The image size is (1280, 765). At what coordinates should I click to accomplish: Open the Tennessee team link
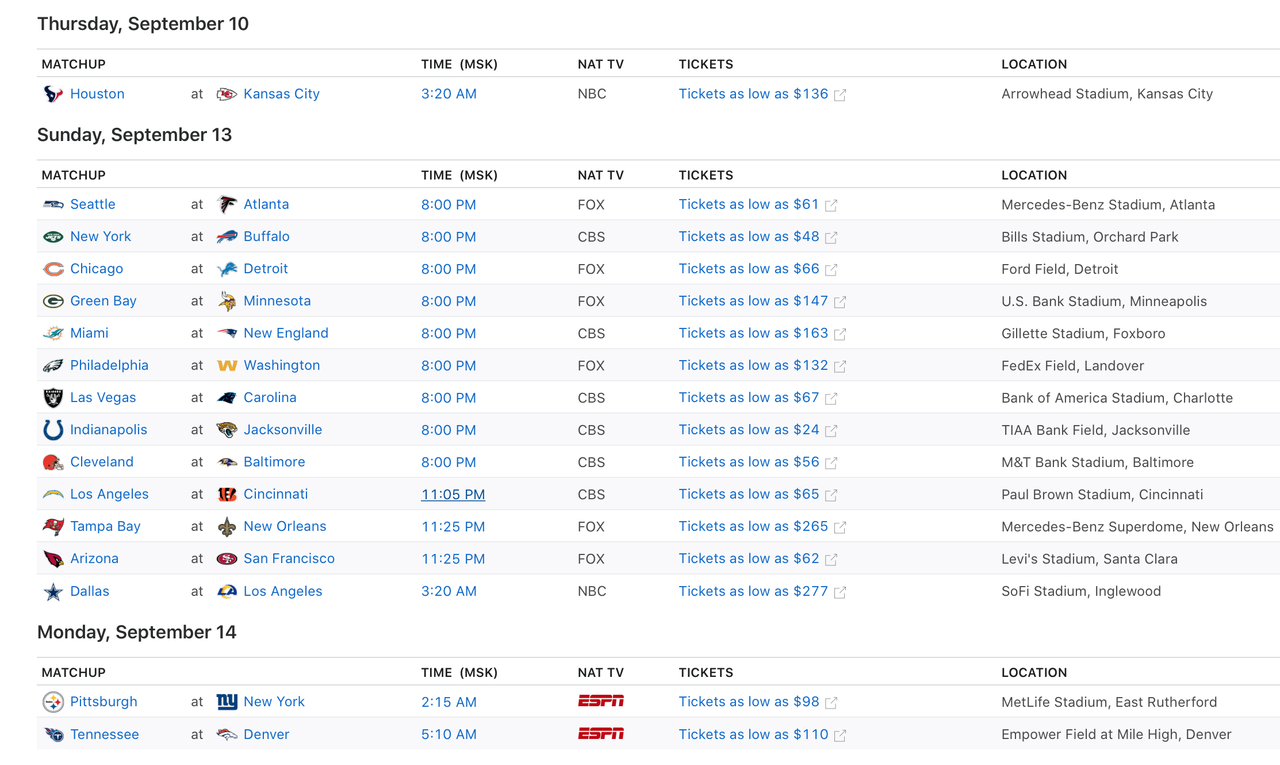click(x=104, y=734)
